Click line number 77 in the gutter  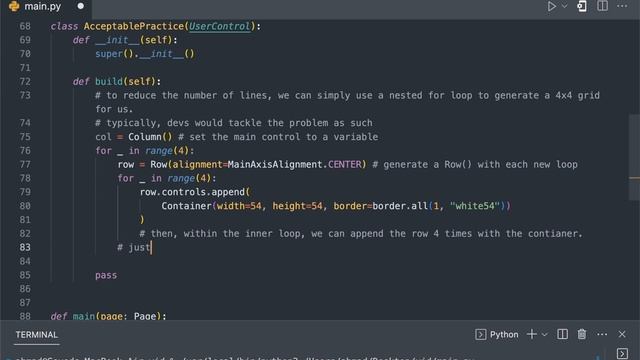coord(25,164)
